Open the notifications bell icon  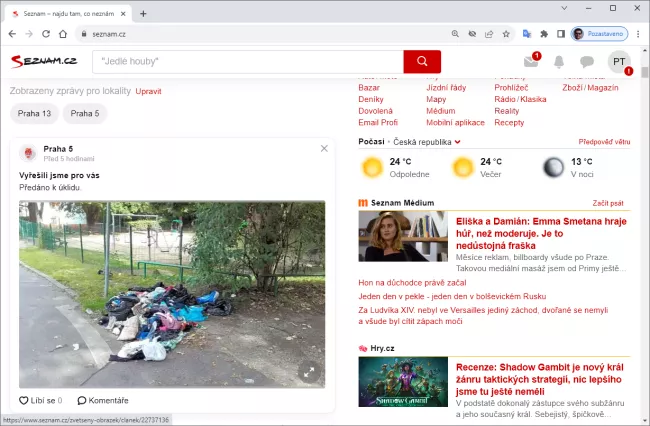(x=559, y=62)
